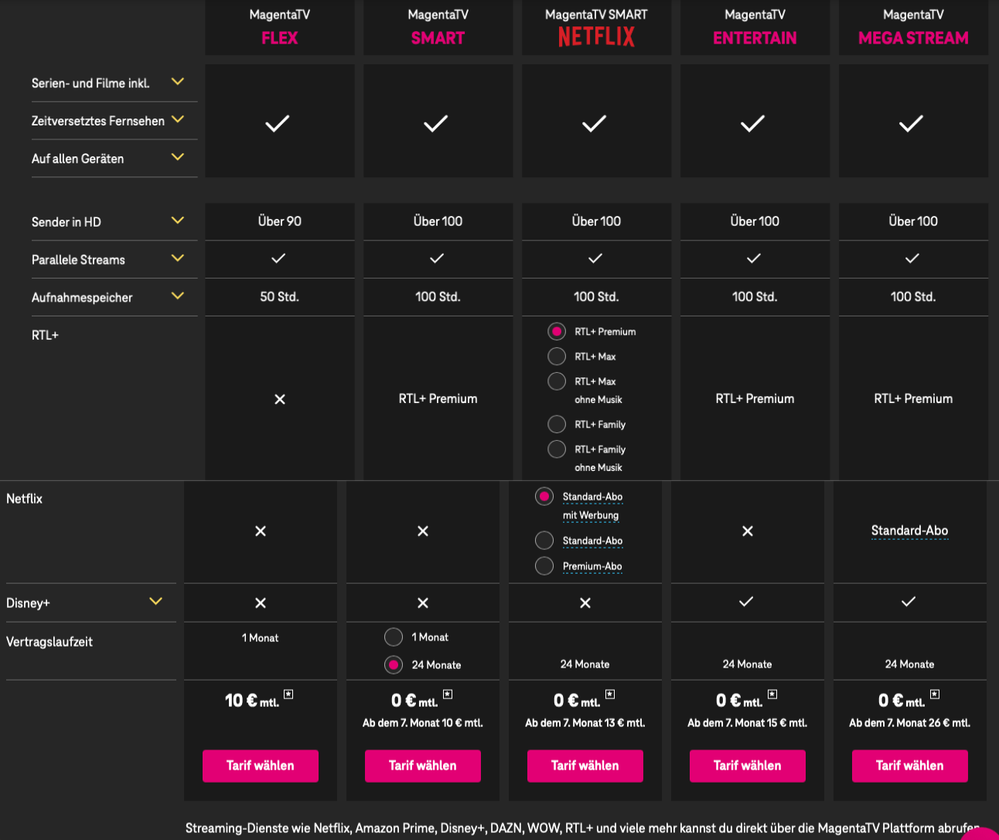Screen dimensions: 999x840
Task: Select 1 Monat contract duration for SMART
Action: (x=394, y=637)
